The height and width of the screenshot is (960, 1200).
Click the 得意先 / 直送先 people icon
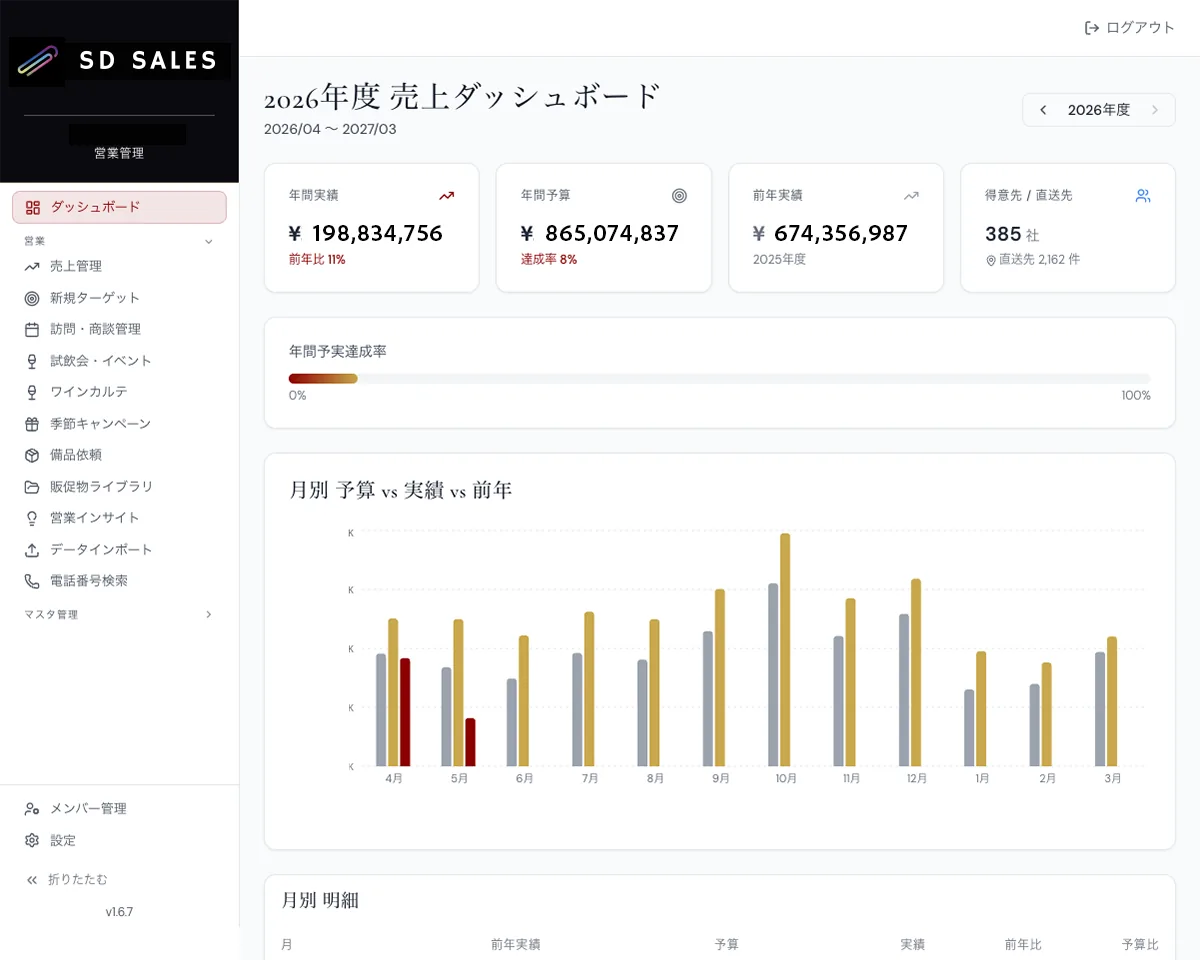click(x=1143, y=196)
